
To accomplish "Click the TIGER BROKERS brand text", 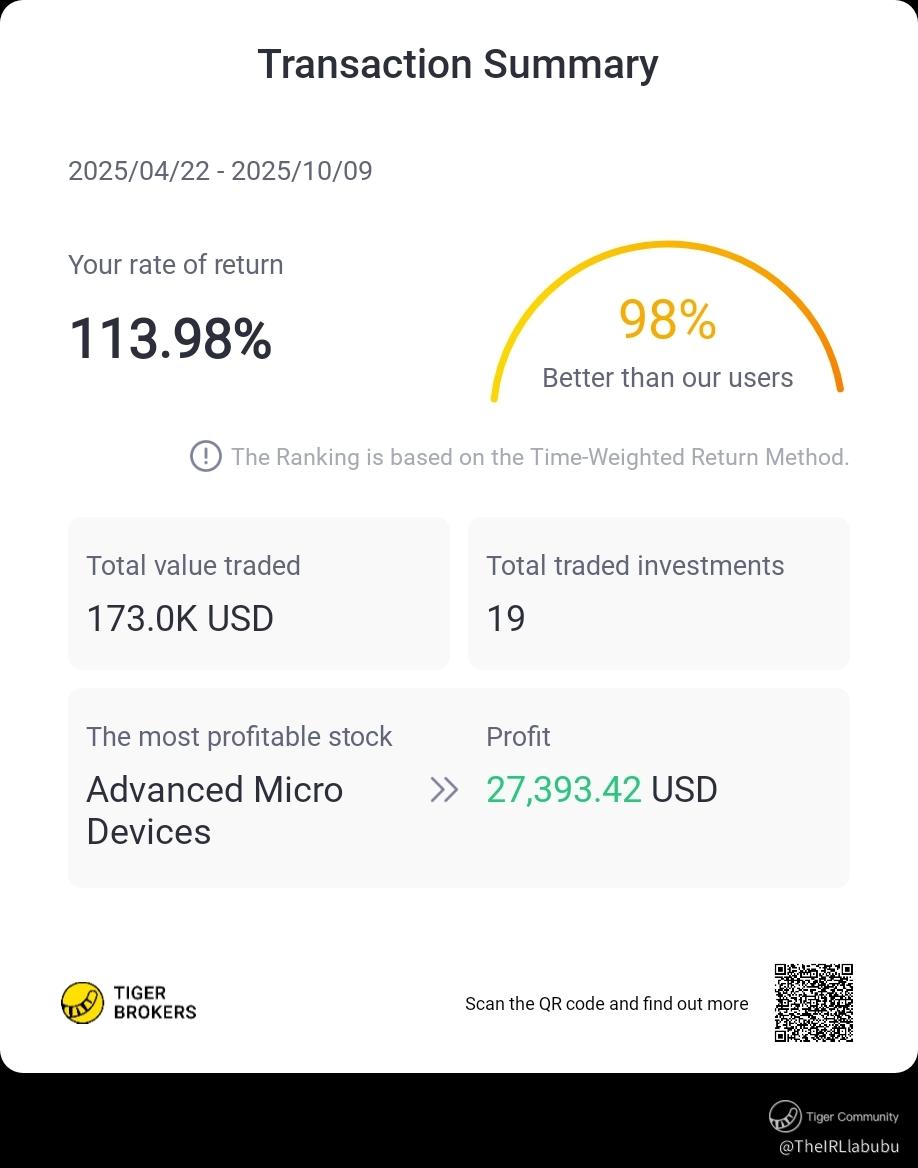I will 155,1003.
